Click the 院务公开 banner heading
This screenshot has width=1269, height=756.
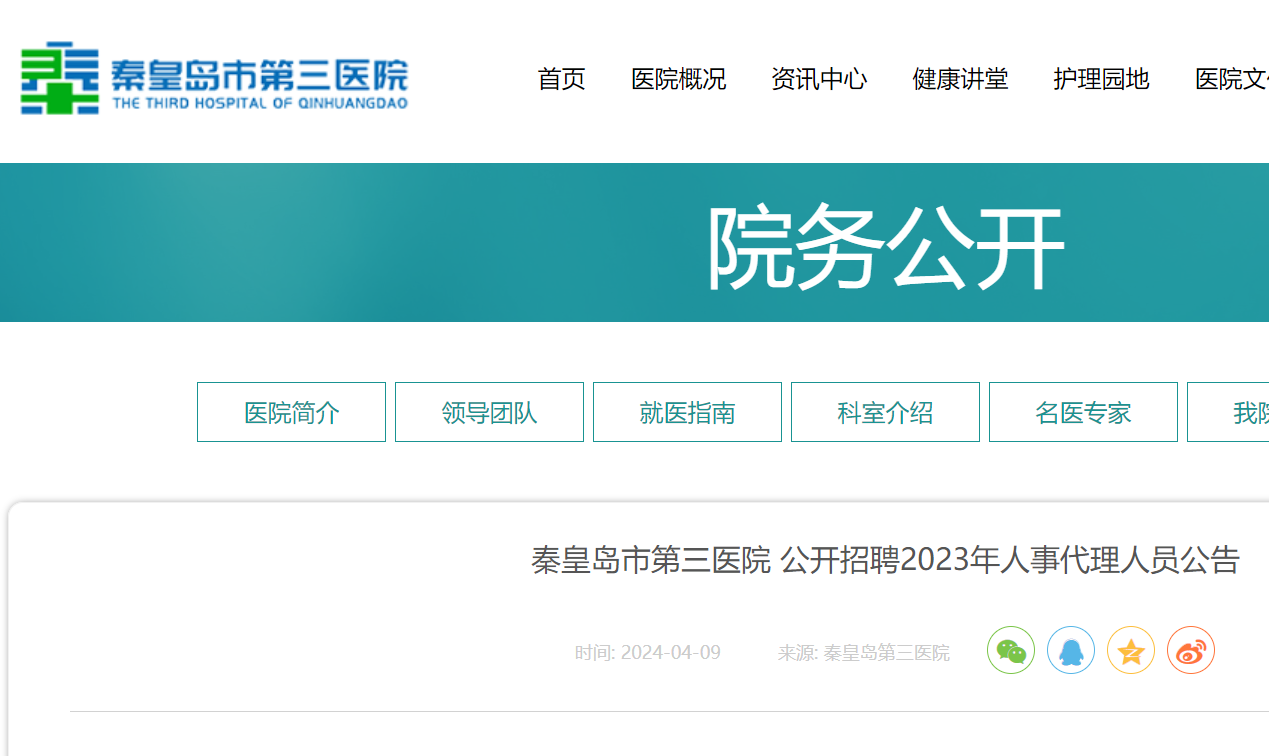885,247
